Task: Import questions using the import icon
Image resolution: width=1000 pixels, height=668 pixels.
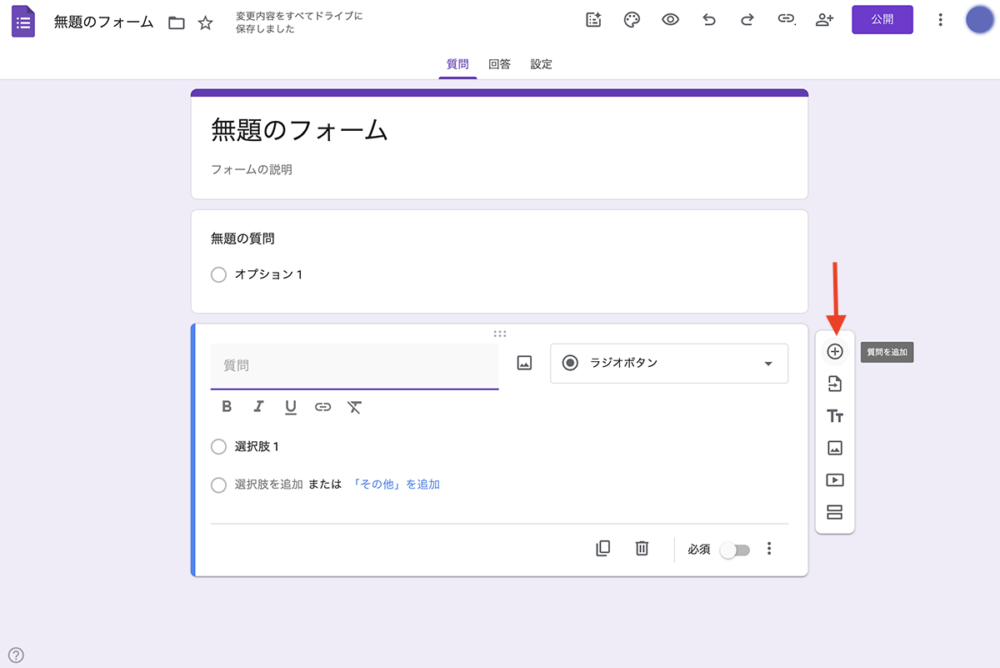Action: (834, 383)
